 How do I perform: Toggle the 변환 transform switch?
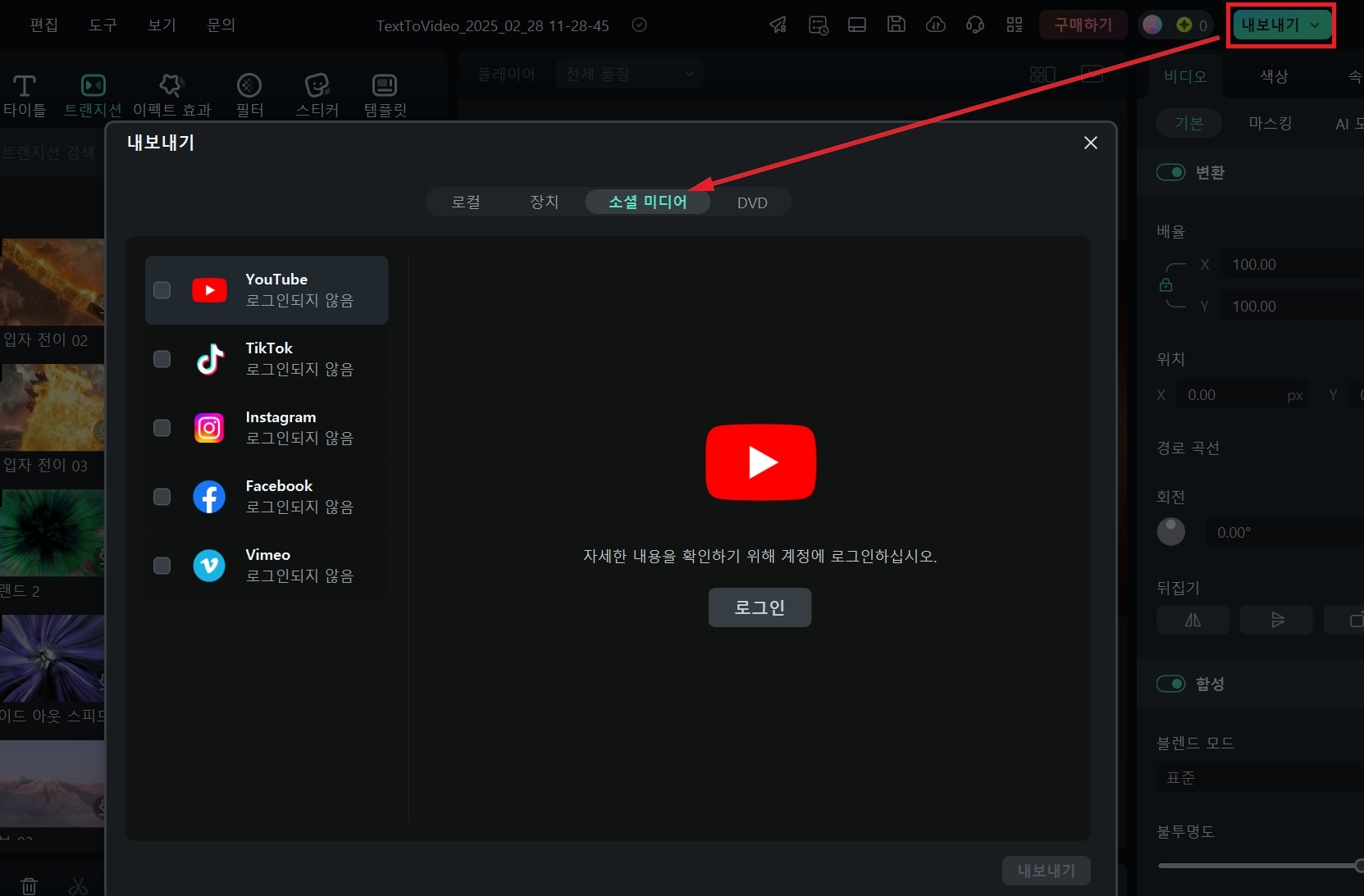click(x=1170, y=172)
